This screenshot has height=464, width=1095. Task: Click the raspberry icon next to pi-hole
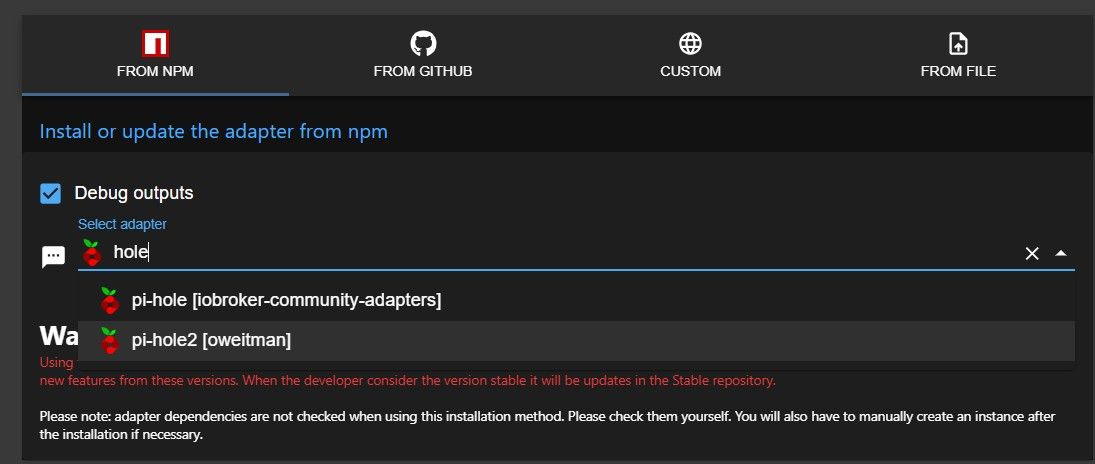tap(109, 300)
